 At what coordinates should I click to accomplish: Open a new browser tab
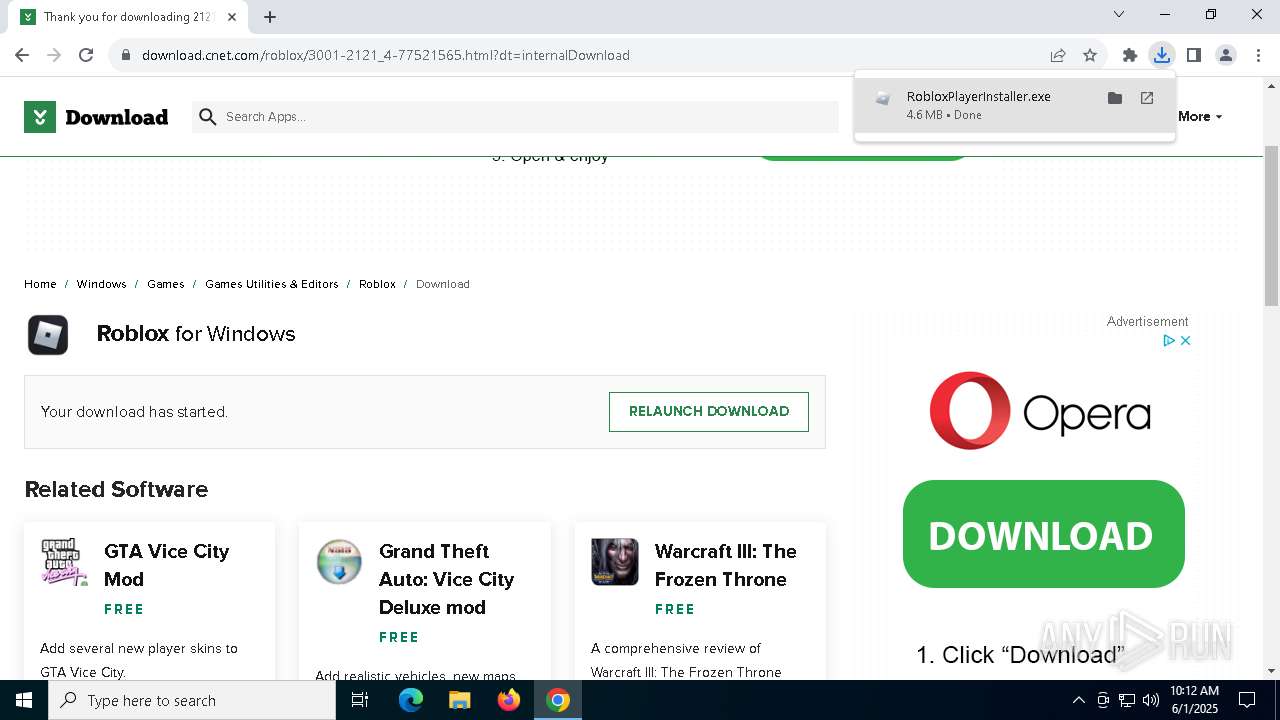tap(270, 17)
